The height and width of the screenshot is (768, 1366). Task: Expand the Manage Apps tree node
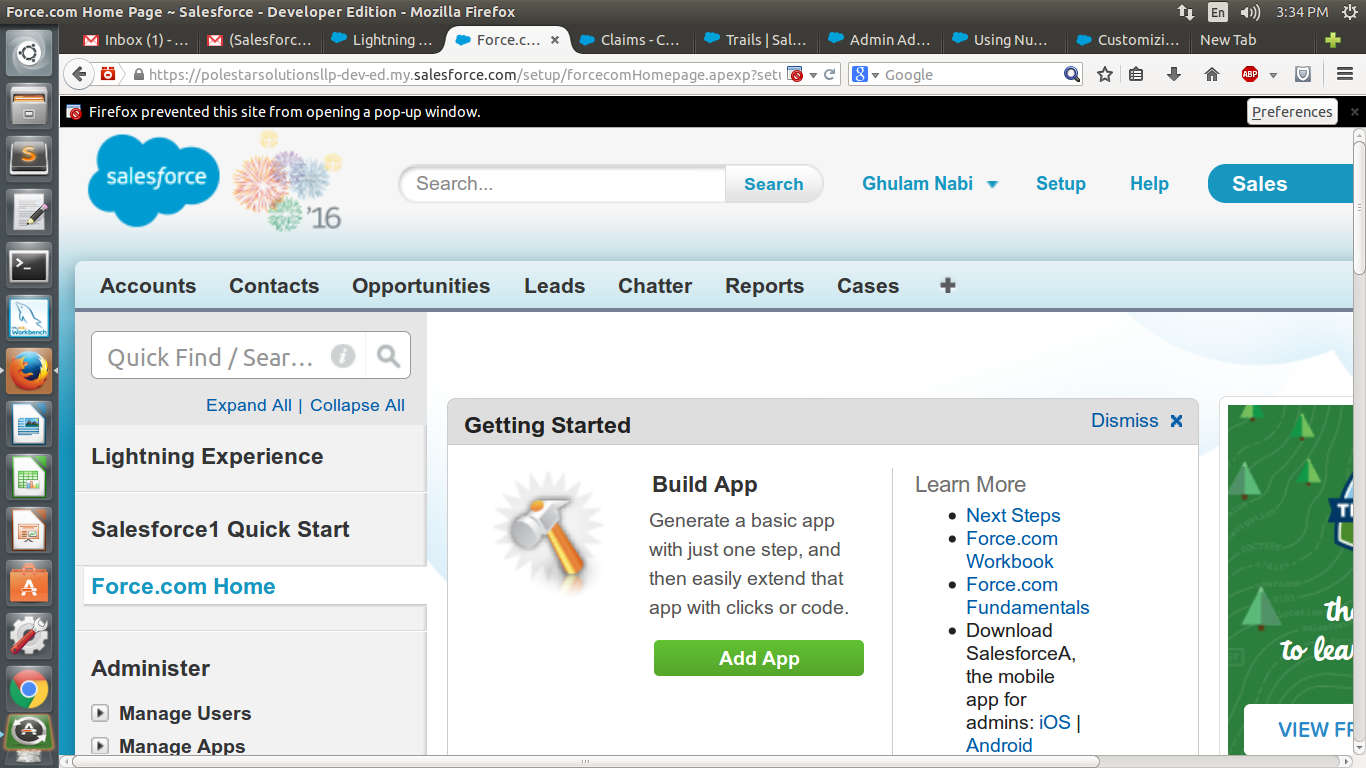100,746
